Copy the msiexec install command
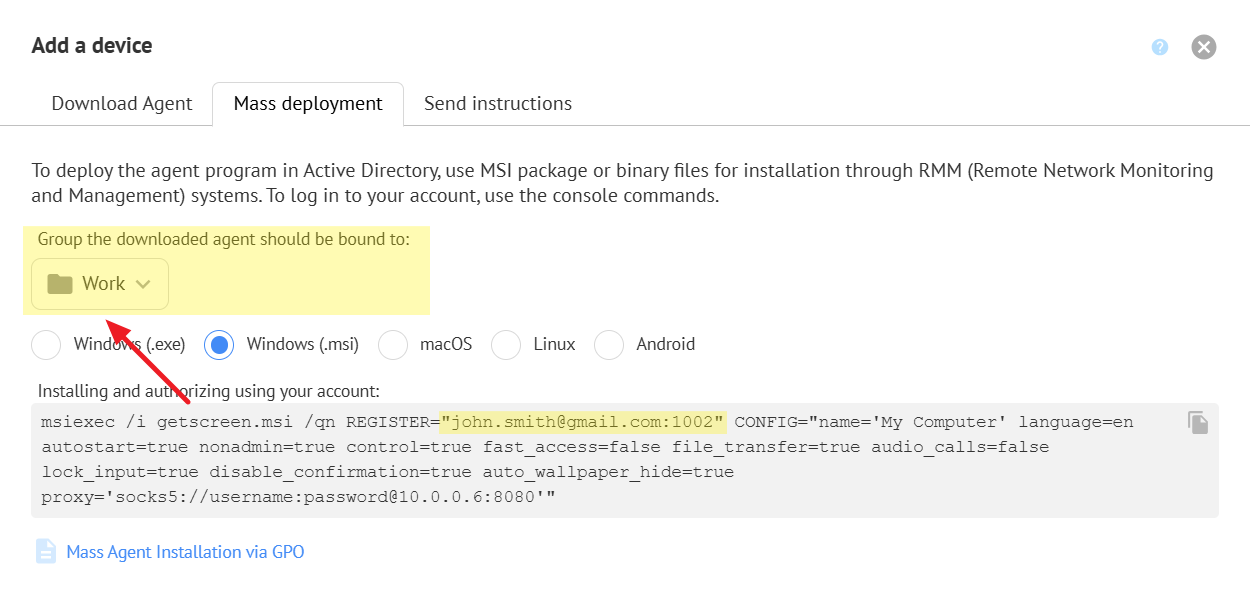 (x=1198, y=422)
